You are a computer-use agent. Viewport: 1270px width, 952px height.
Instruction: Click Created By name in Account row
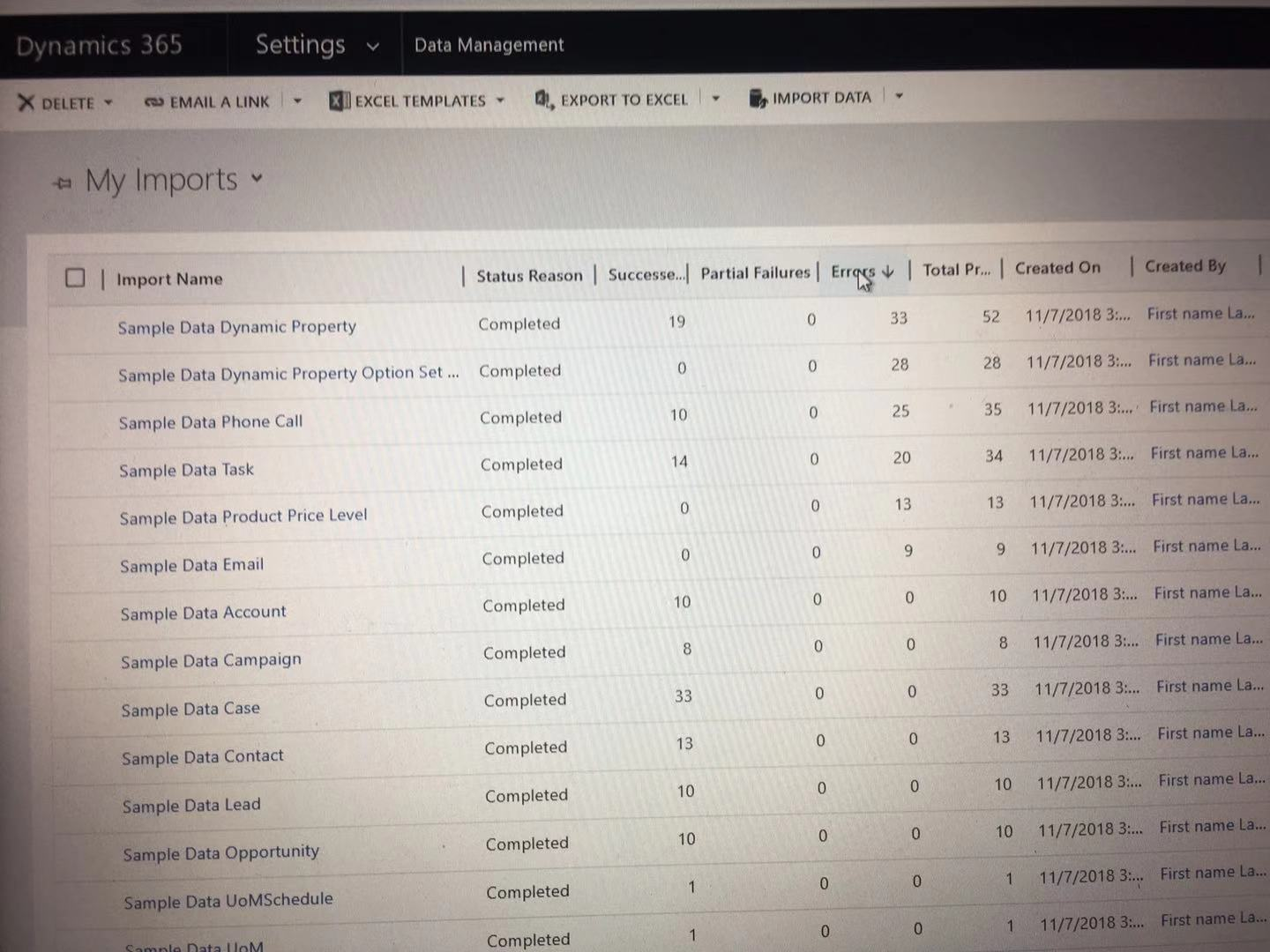tap(1207, 592)
